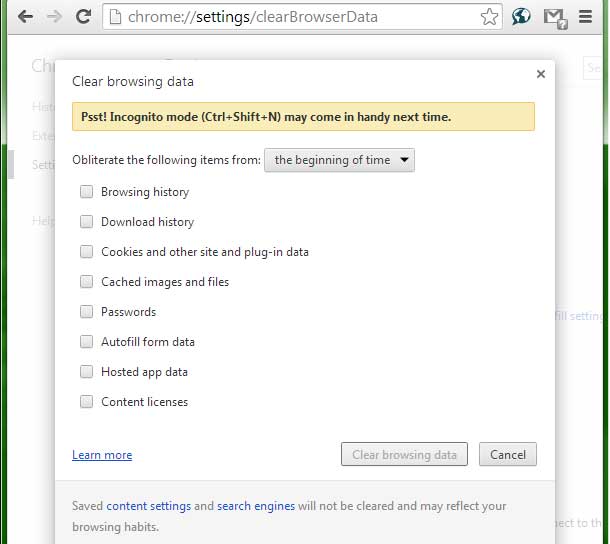Click the address bar URL field
Viewport: 610px width, 544px height.
point(296,17)
